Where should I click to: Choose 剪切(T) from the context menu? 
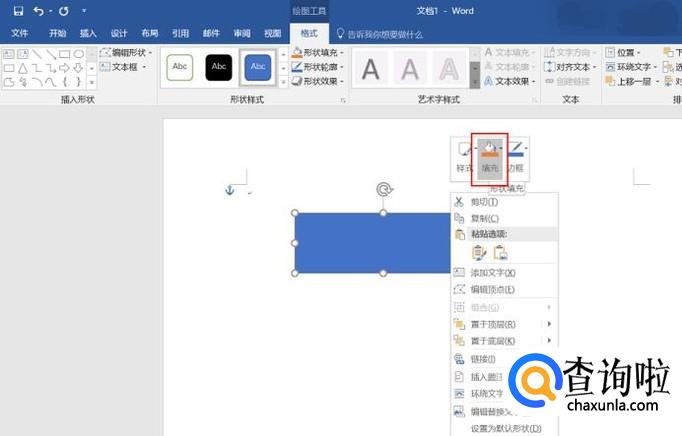[505, 202]
